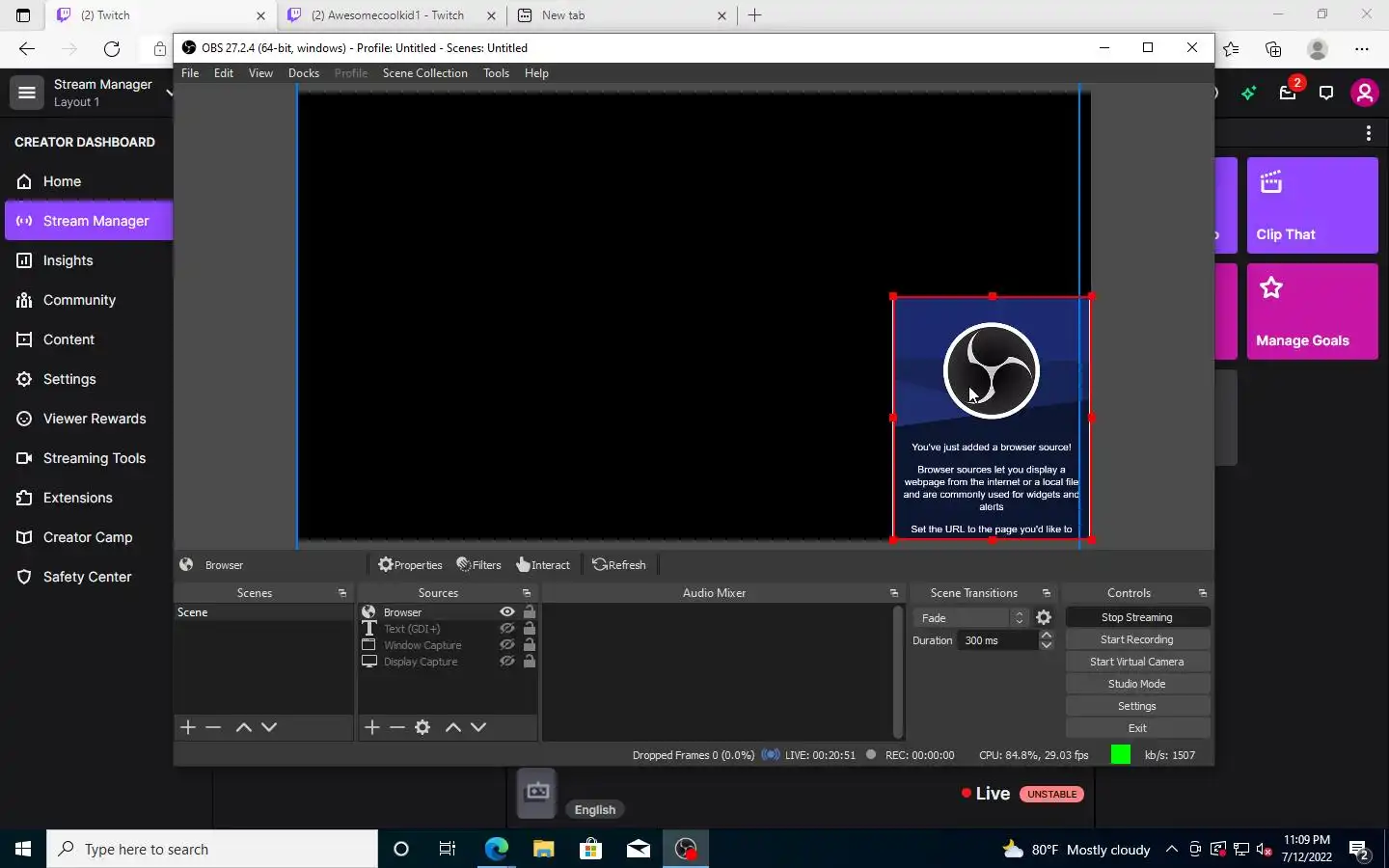The width and height of the screenshot is (1389, 868).
Task: Move the scene up with the arrow in the Scenes panel
Action: (244, 727)
